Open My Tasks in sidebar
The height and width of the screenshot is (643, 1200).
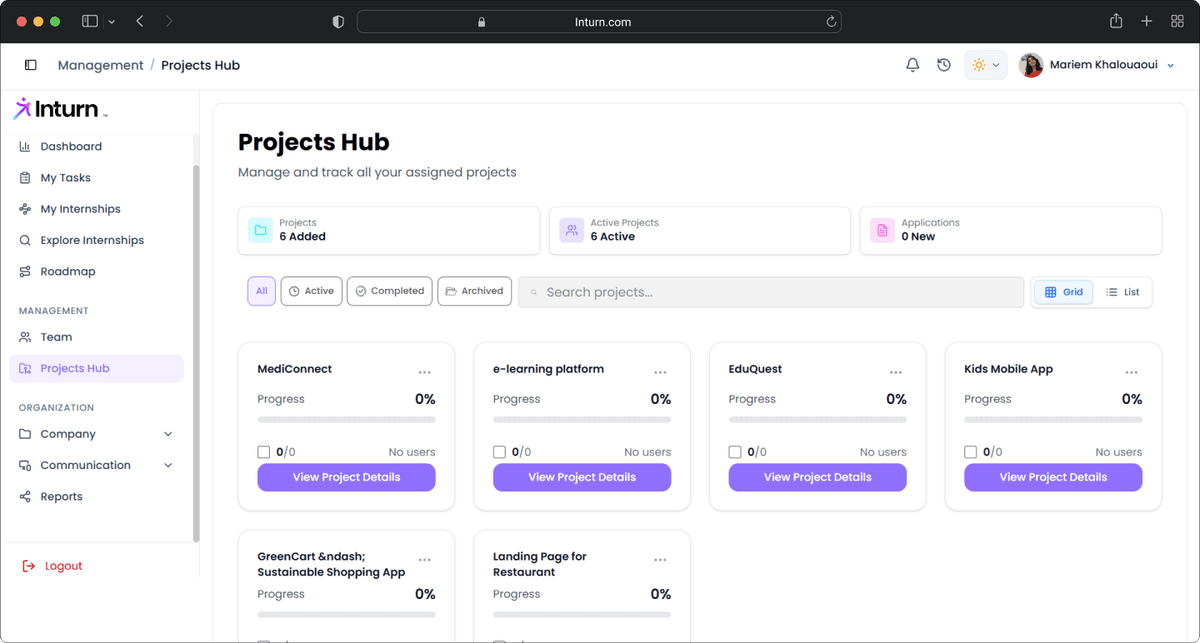(65, 178)
